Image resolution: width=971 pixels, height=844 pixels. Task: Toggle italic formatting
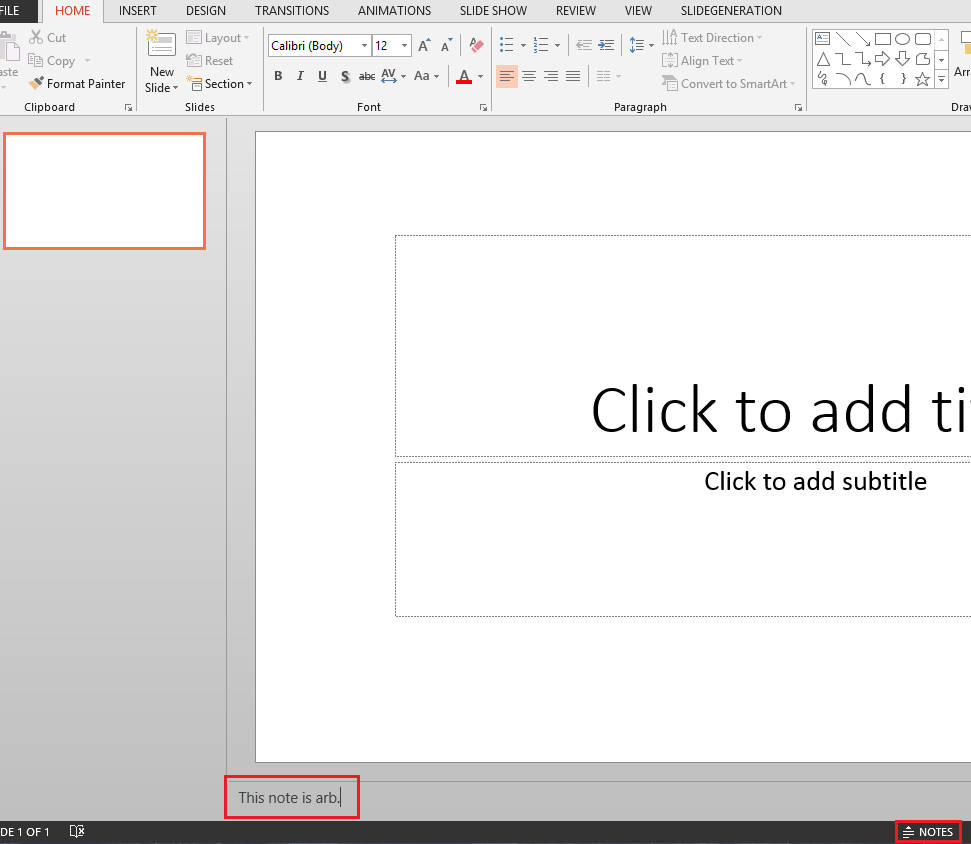pyautogui.click(x=300, y=76)
